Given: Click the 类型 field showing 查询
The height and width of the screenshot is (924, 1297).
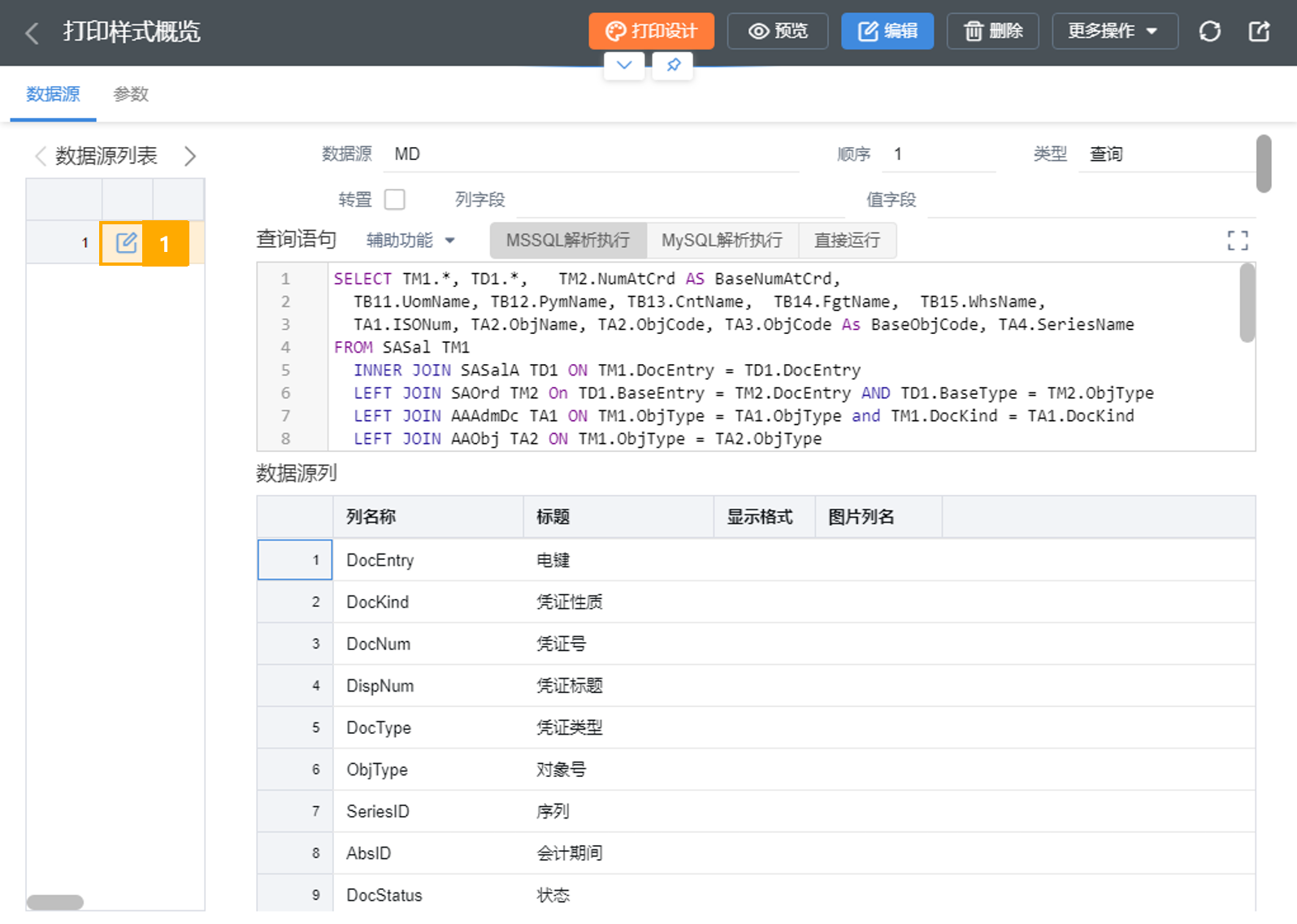Looking at the screenshot, I should point(1167,154).
